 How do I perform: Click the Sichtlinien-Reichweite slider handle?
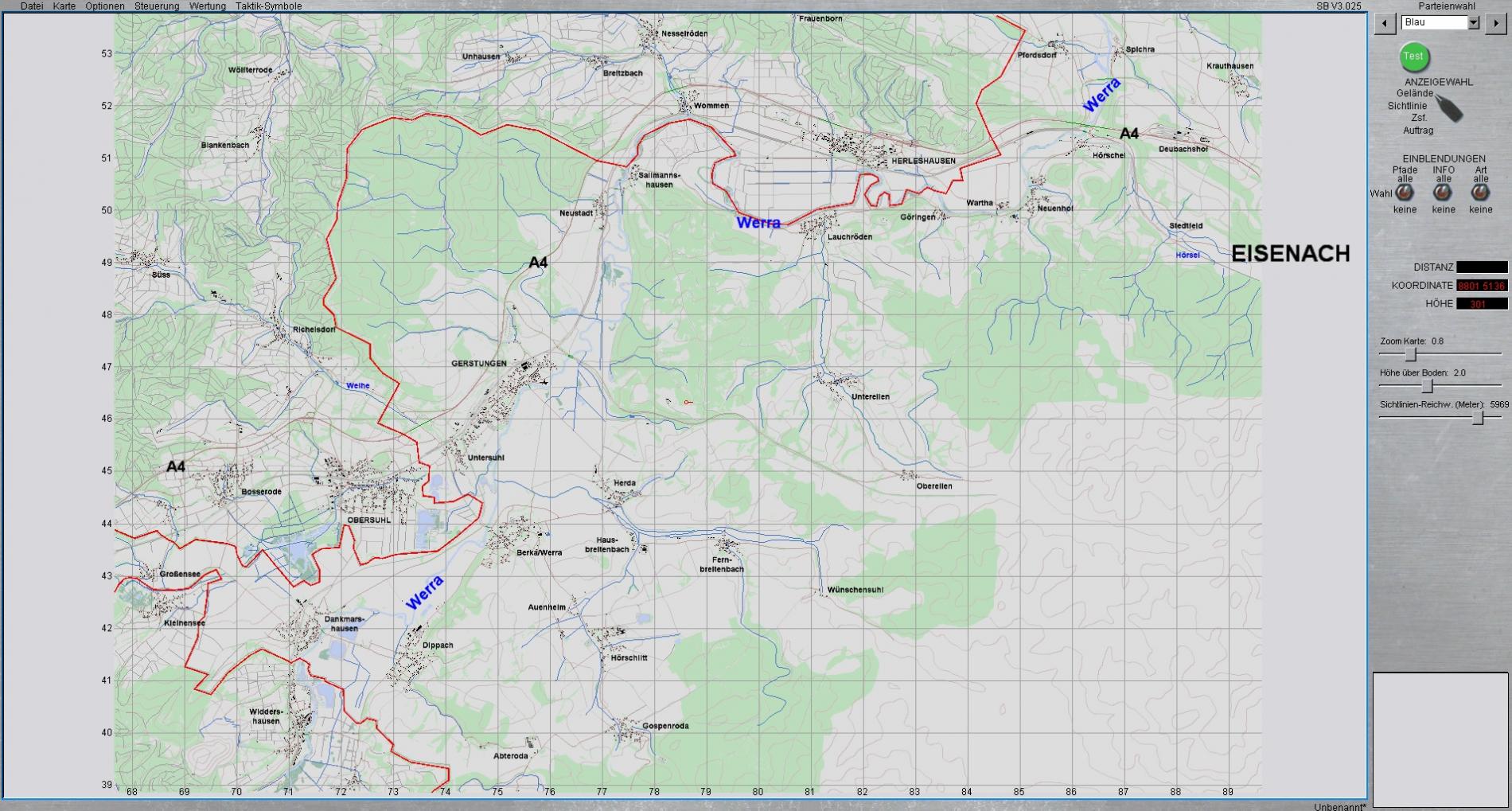(x=1478, y=418)
